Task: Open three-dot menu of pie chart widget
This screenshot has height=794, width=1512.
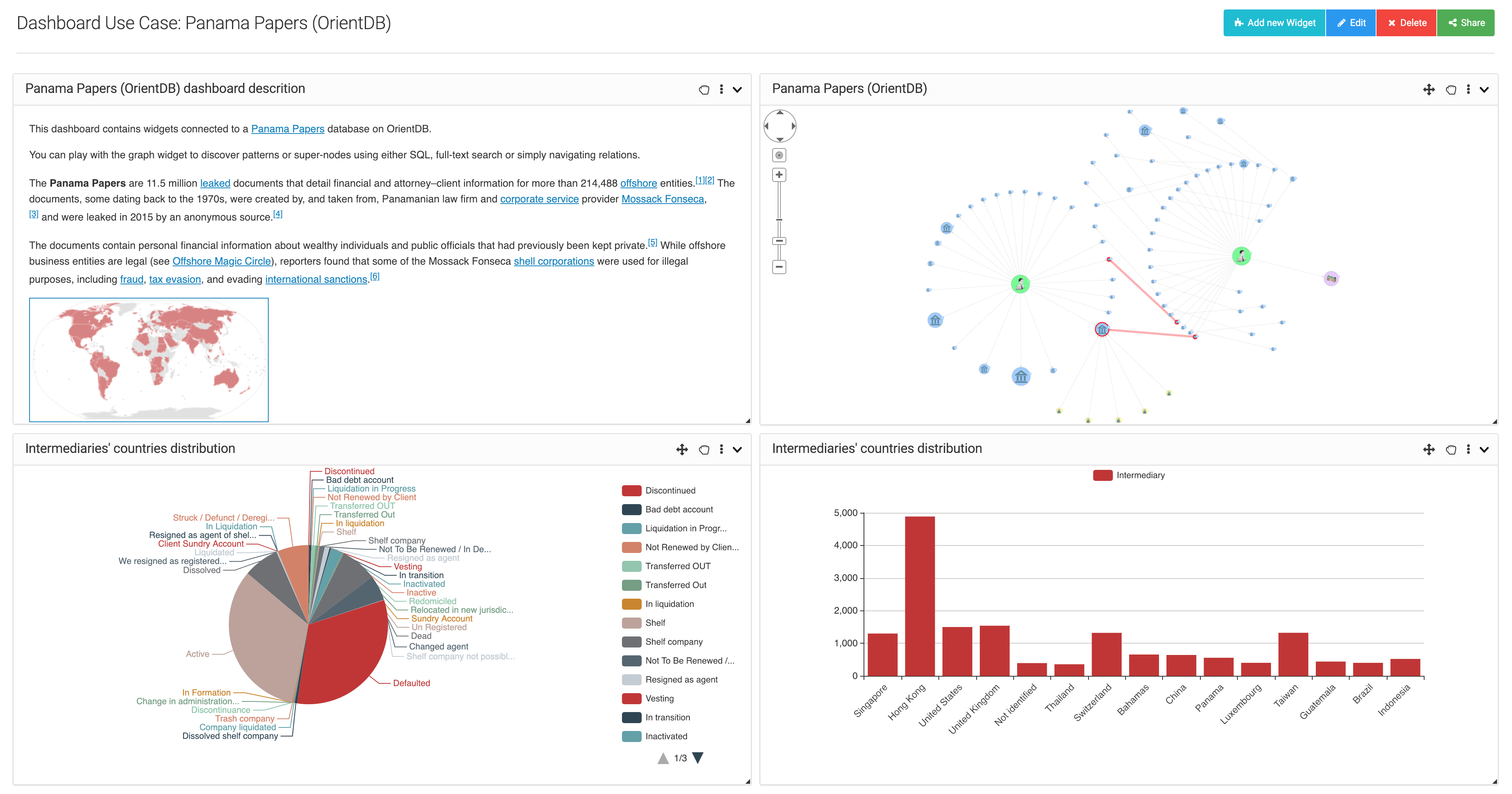Action: [721, 449]
